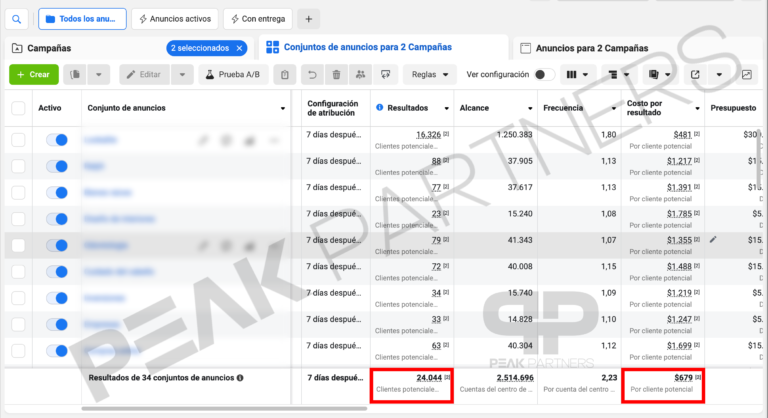
Task: Click the preview comment icon
Action: pyautogui.click(x=385, y=74)
